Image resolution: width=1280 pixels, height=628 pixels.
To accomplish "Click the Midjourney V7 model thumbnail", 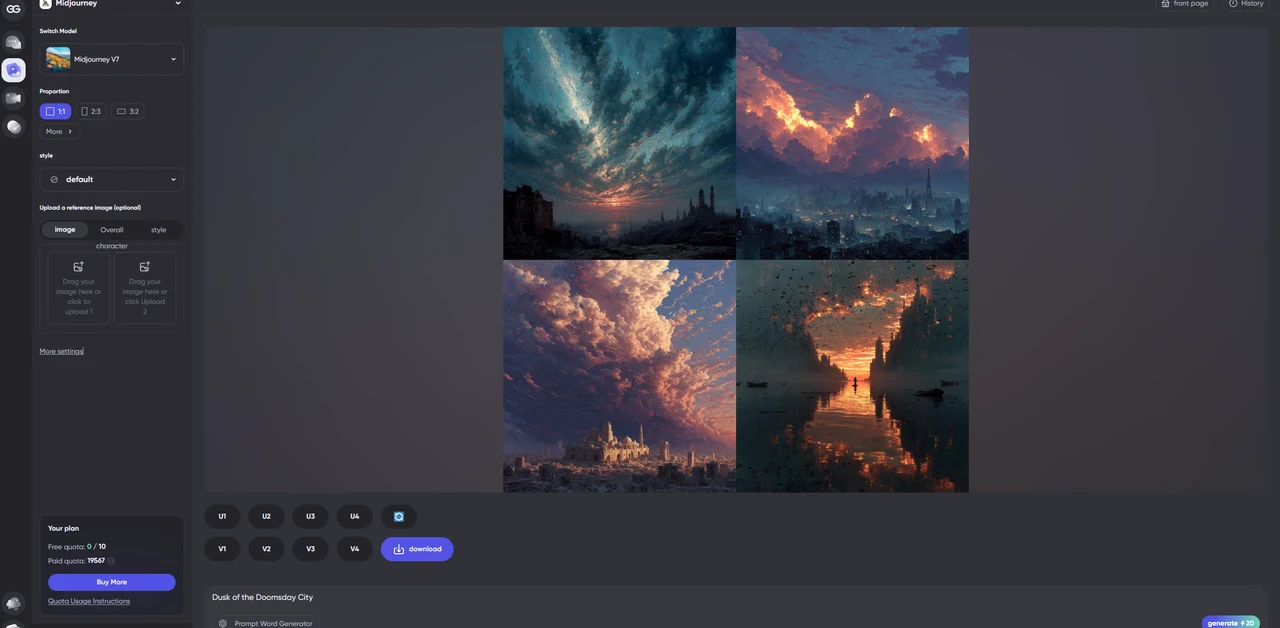I will [58, 59].
